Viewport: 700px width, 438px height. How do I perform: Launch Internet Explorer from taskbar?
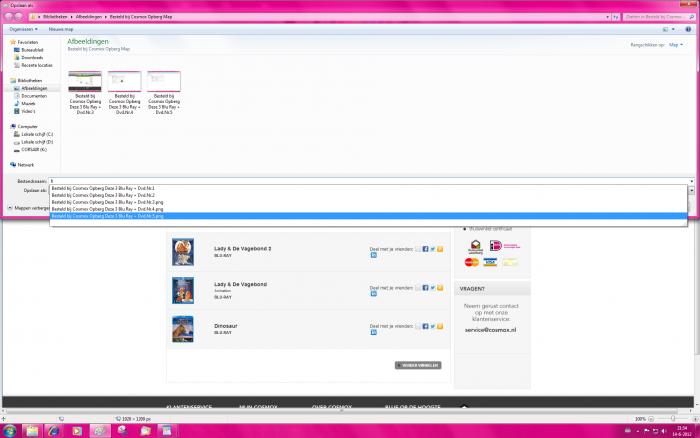click(x=54, y=431)
